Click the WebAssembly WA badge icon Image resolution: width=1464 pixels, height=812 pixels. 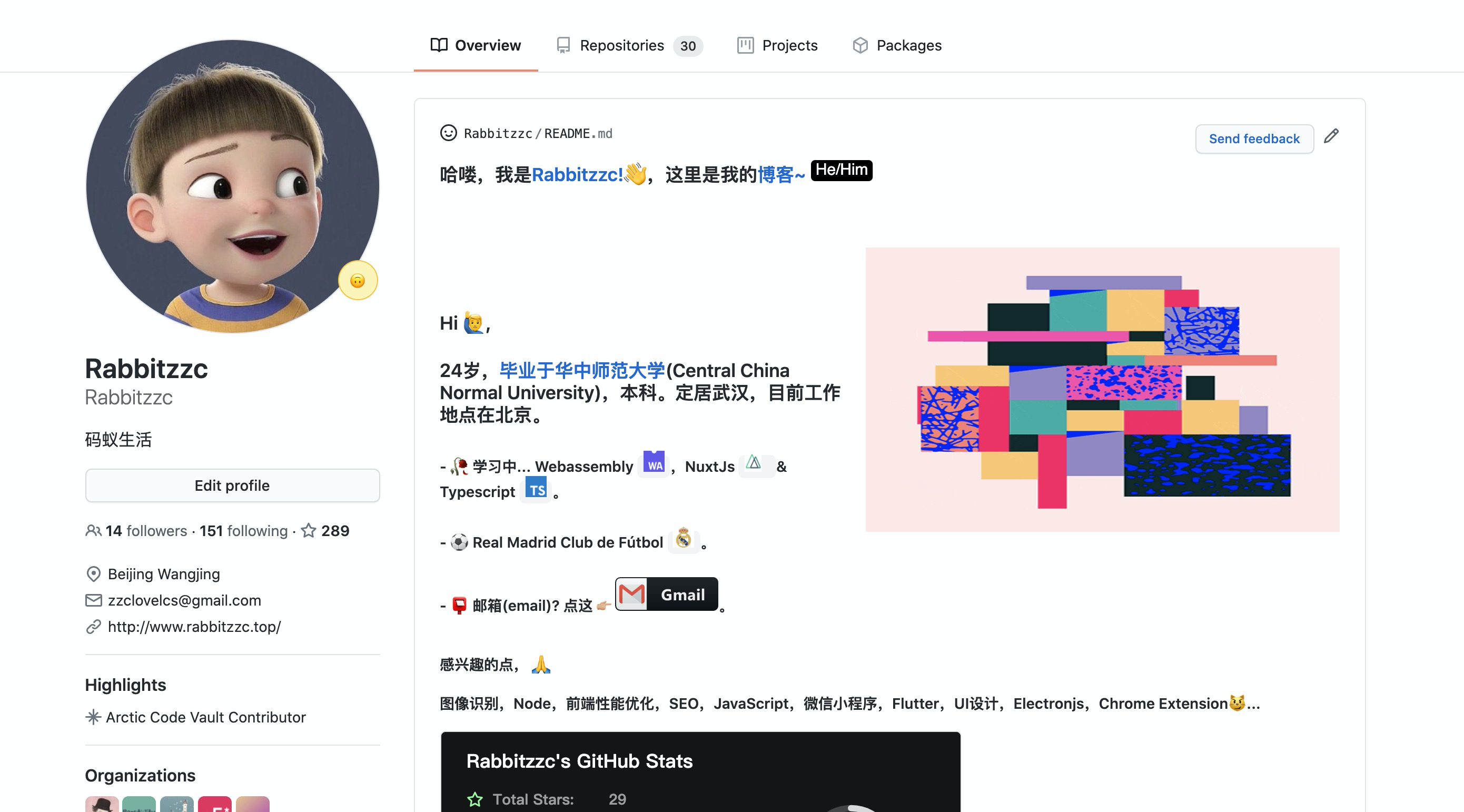pyautogui.click(x=654, y=462)
